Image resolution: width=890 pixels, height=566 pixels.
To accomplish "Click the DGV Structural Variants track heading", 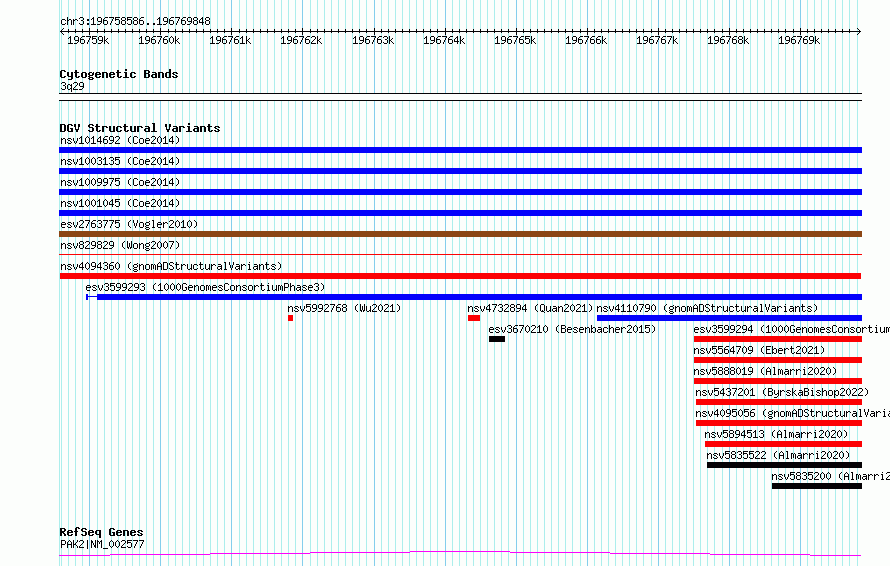I will coord(140,128).
